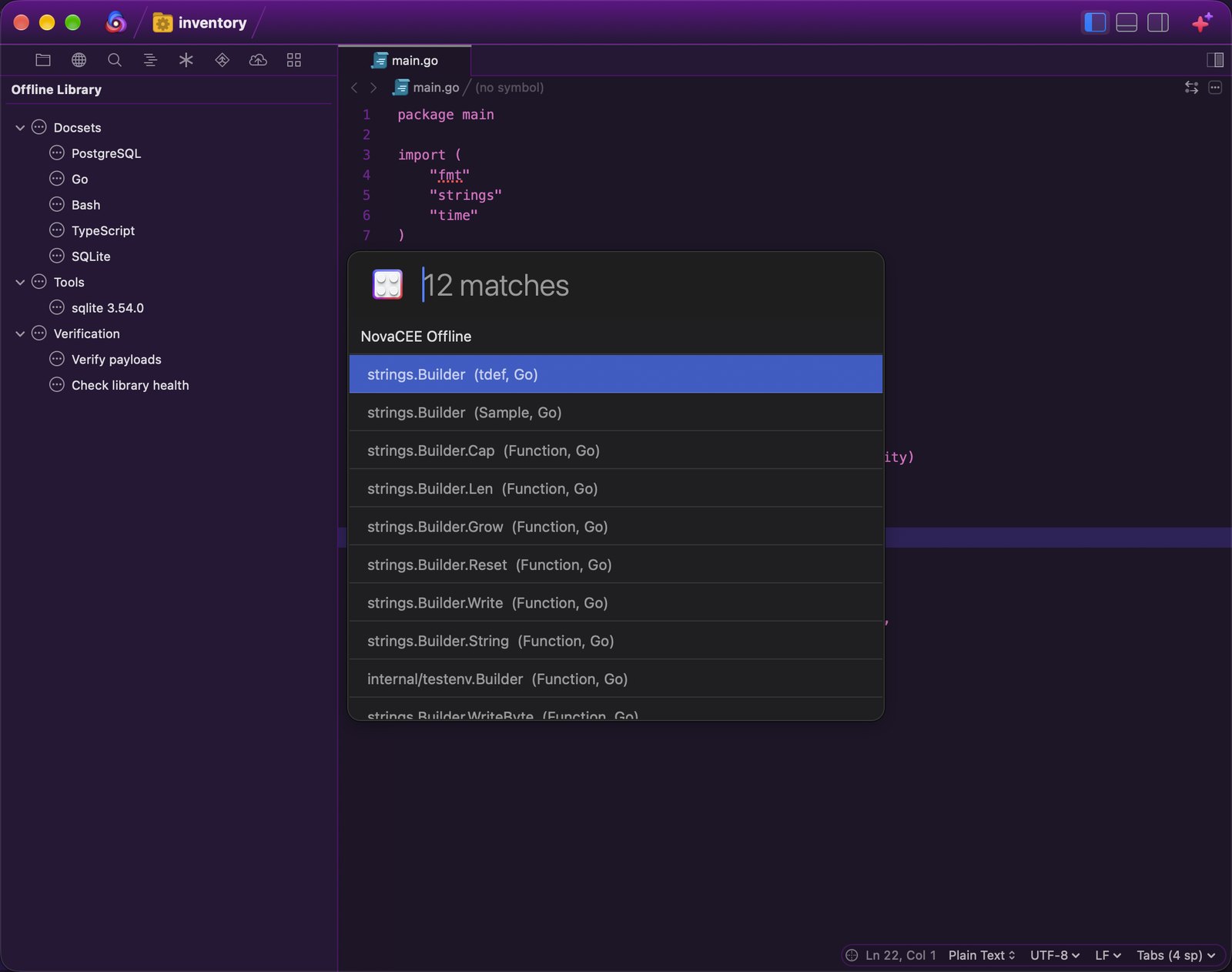Open the cloud Publish sidebar icon
Screen dimensions: 1232x972
click(258, 60)
